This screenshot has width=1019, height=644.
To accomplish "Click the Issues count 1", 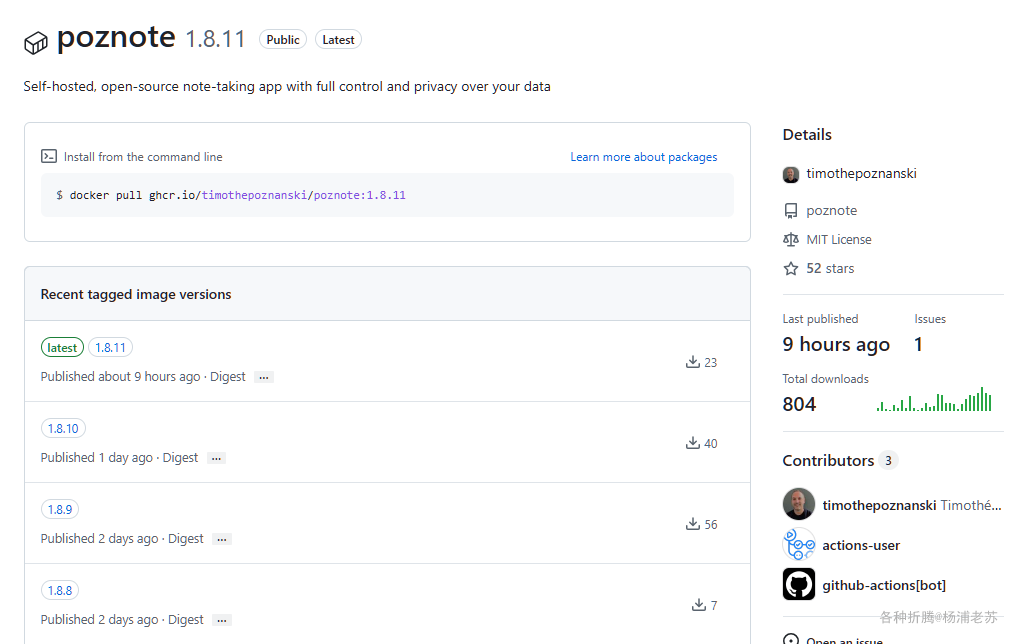I will [918, 344].
